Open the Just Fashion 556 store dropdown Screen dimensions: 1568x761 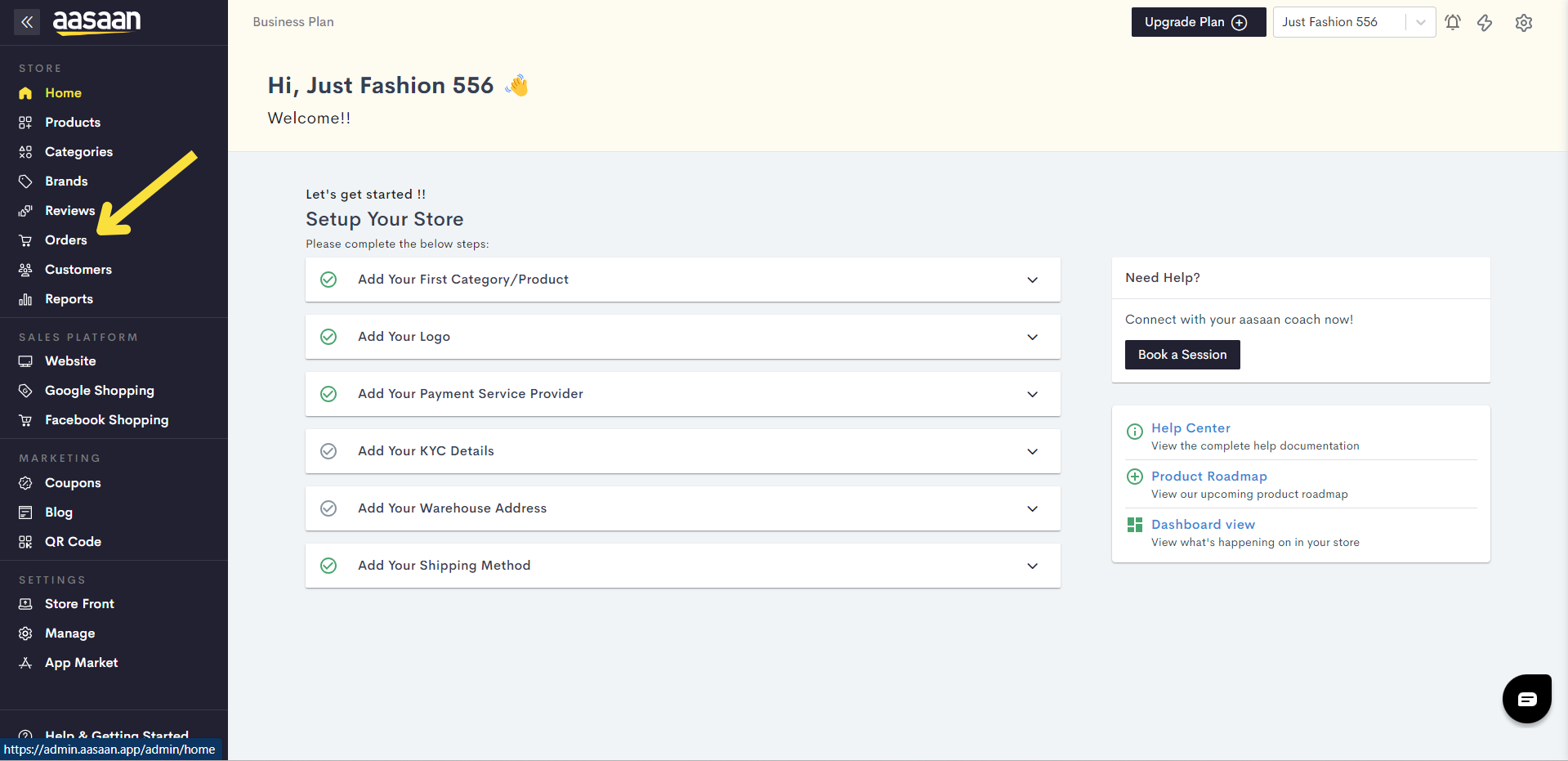1354,22
